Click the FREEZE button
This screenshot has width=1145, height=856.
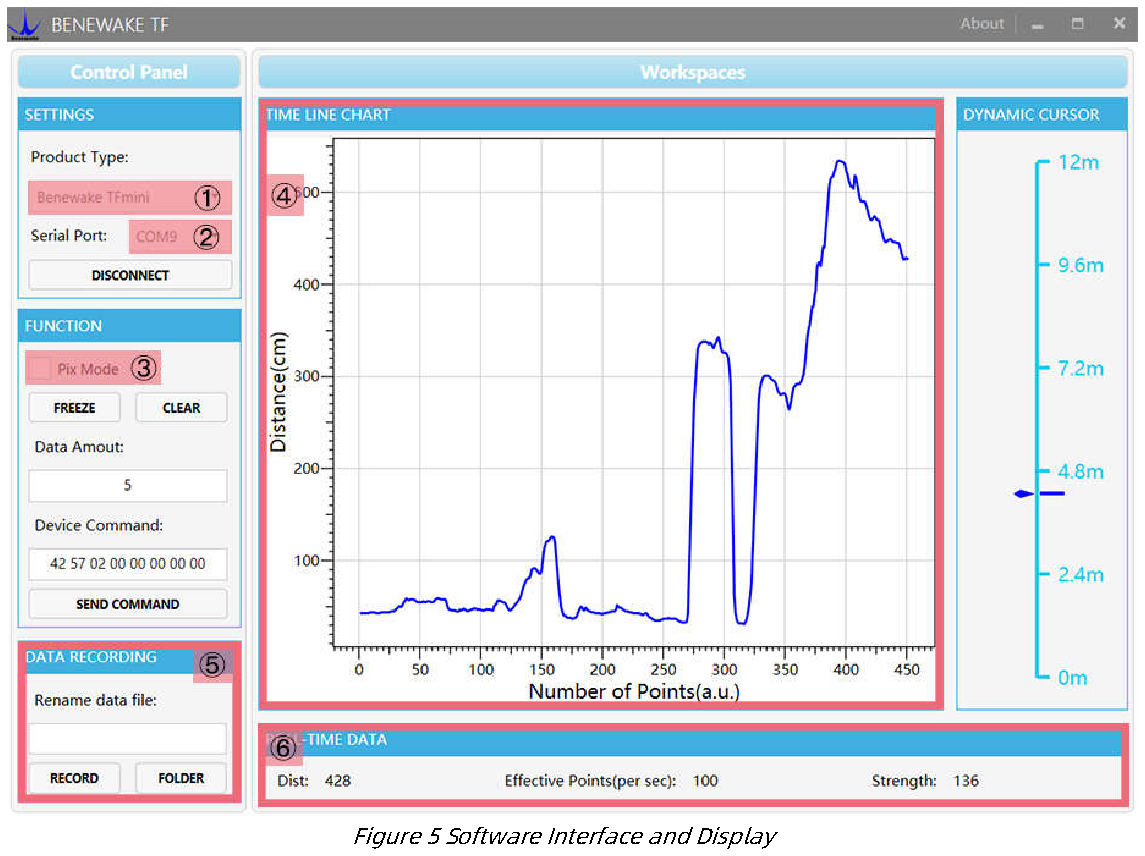pos(74,408)
